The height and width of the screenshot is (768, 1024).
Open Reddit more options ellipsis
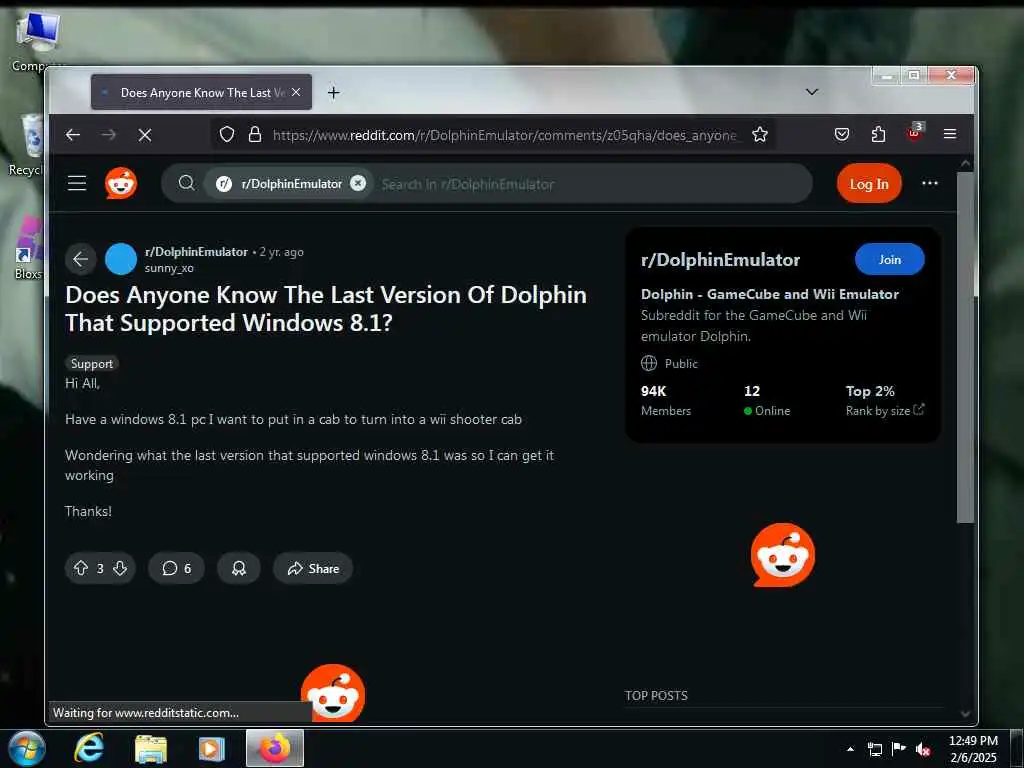click(x=930, y=184)
